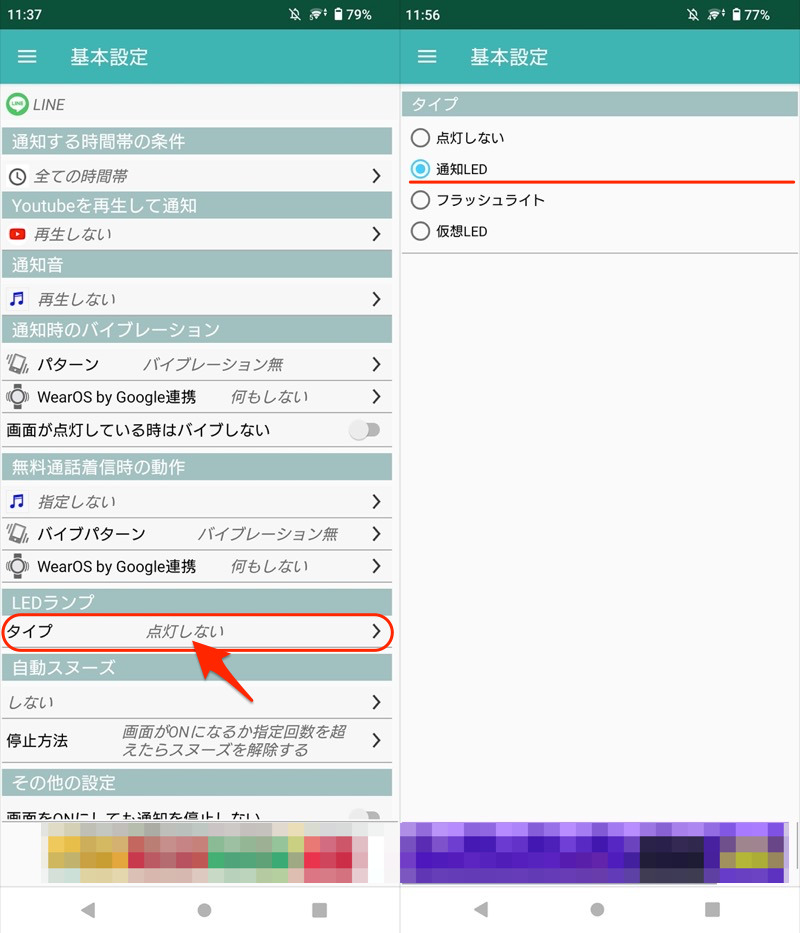Tap the purple ad banner at bottom right
Screen dimensions: 800x933
coord(600,854)
